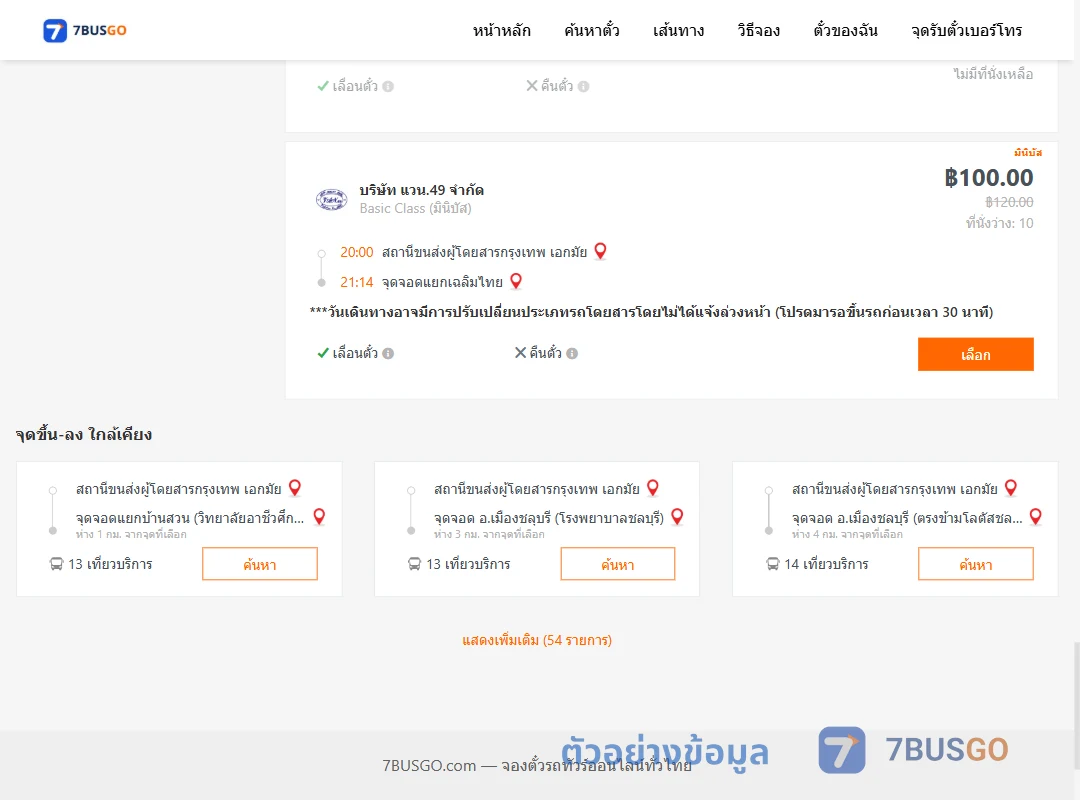The height and width of the screenshot is (800, 1080).
Task: Click Basic Class (มินิบัส) label
Action: (415, 208)
